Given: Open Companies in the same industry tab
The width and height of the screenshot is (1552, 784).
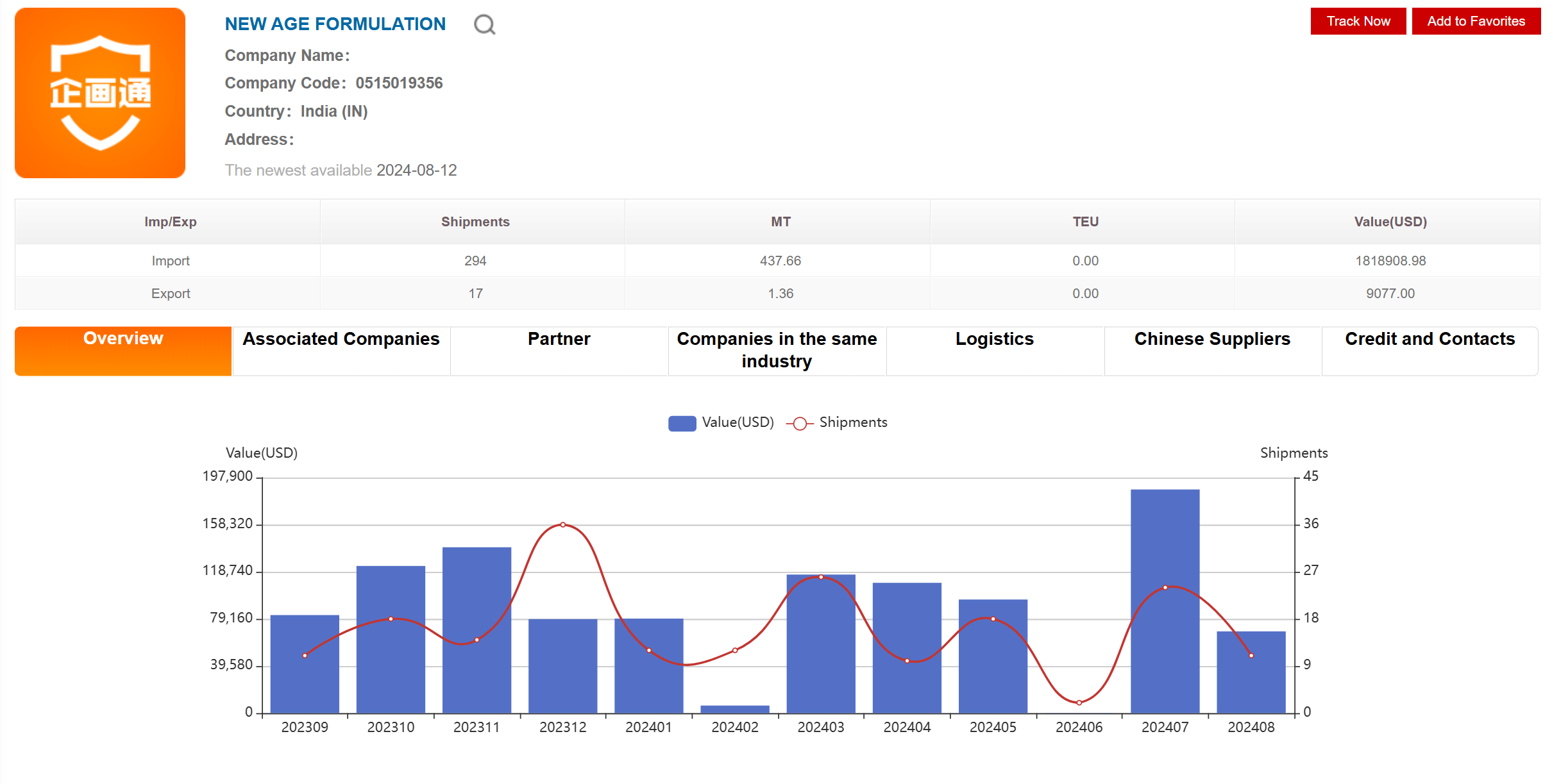Looking at the screenshot, I should 777,351.
